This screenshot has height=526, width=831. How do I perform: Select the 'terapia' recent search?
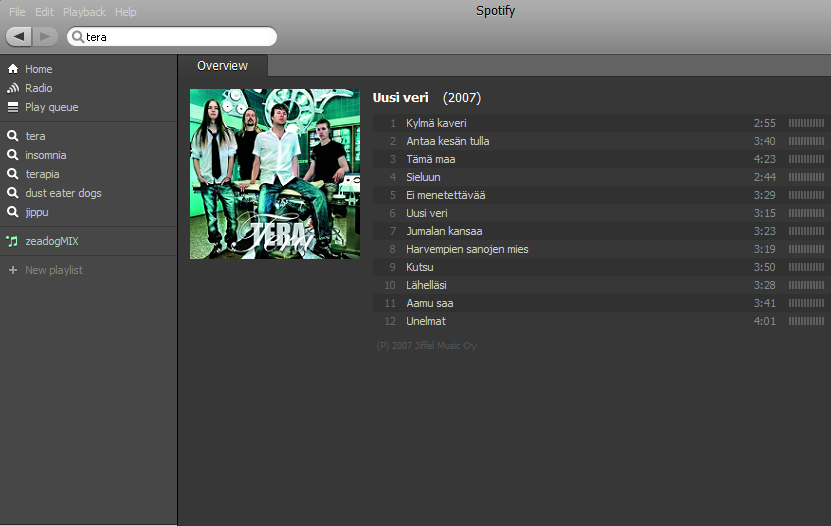coord(42,174)
